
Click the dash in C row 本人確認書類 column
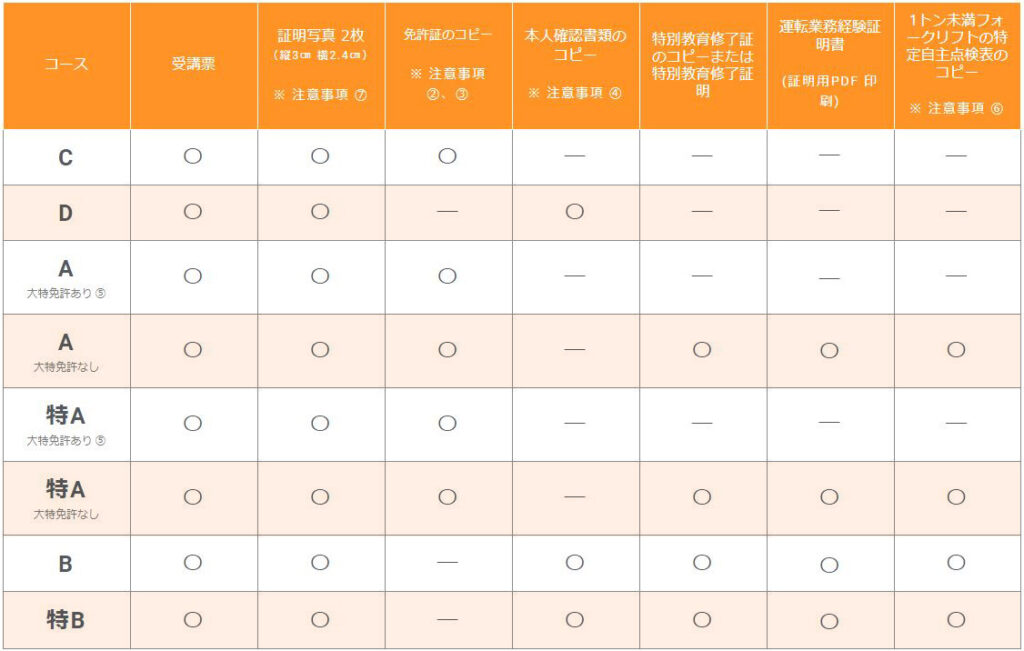[575, 156]
